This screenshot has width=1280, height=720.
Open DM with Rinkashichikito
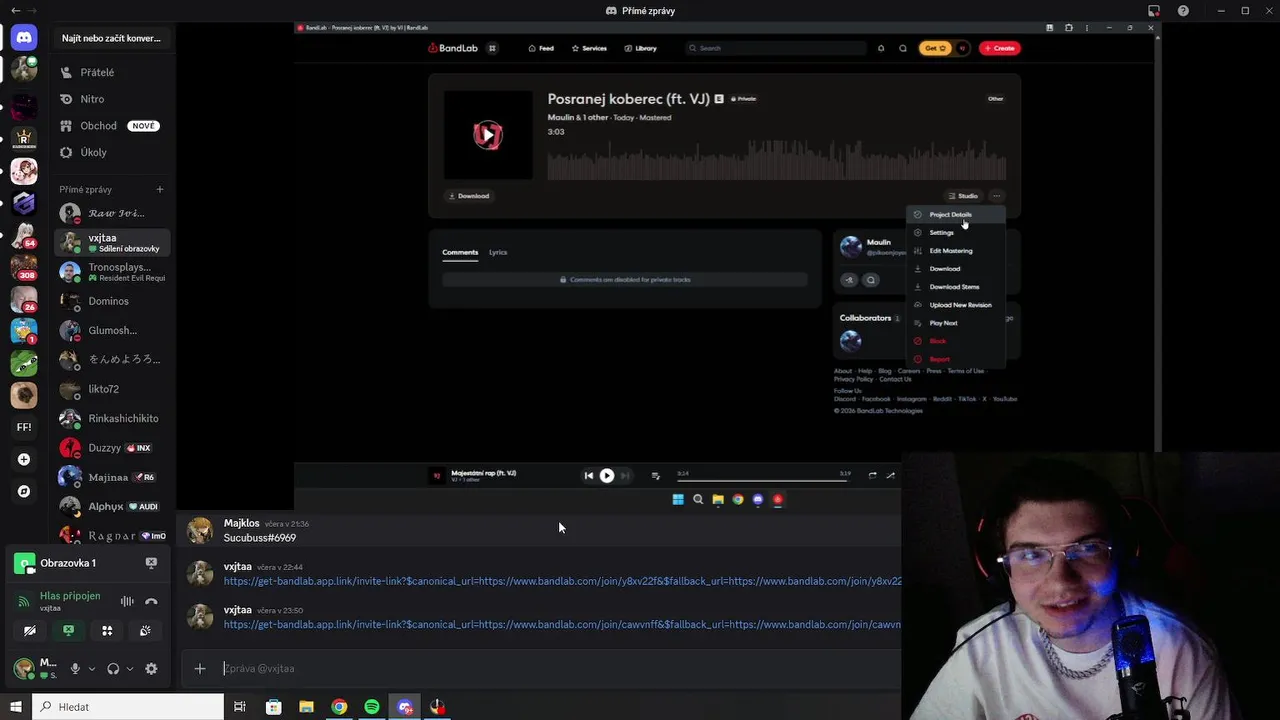[111, 418]
